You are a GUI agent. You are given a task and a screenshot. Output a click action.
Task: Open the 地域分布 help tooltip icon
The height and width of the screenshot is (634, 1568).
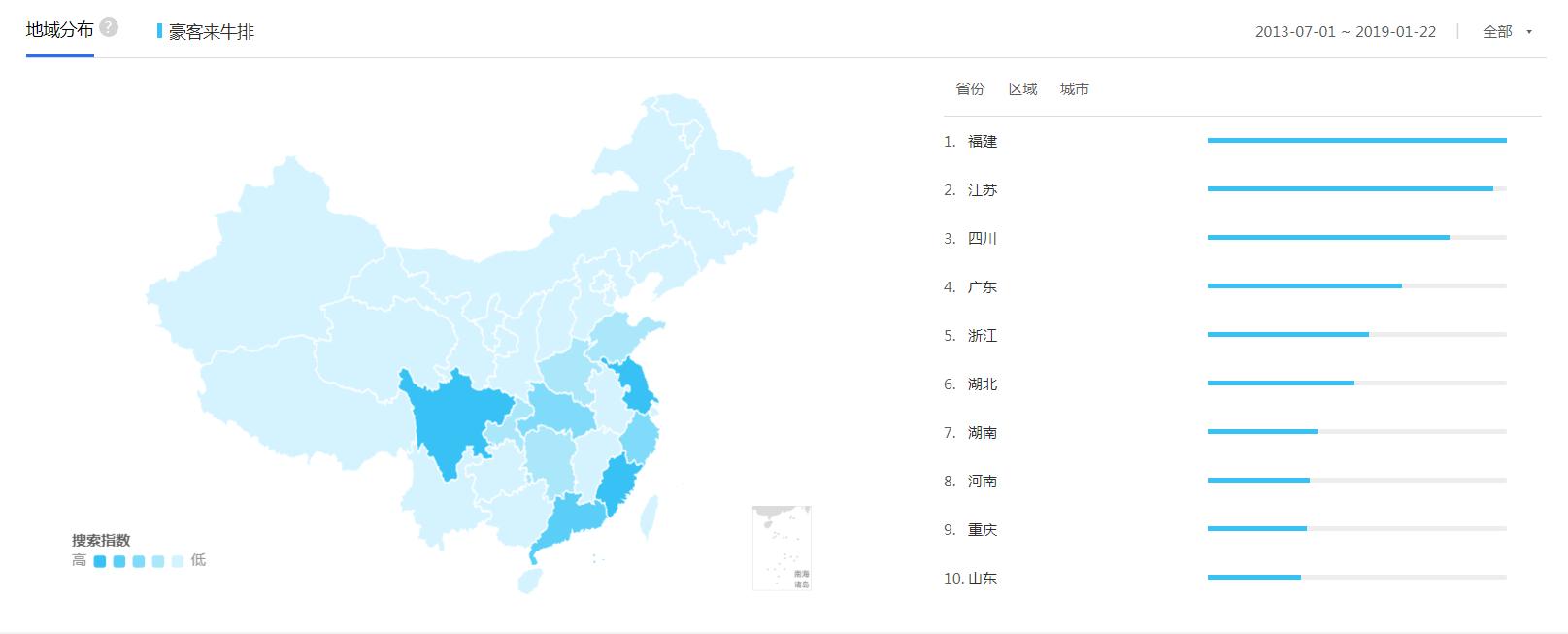tap(110, 28)
